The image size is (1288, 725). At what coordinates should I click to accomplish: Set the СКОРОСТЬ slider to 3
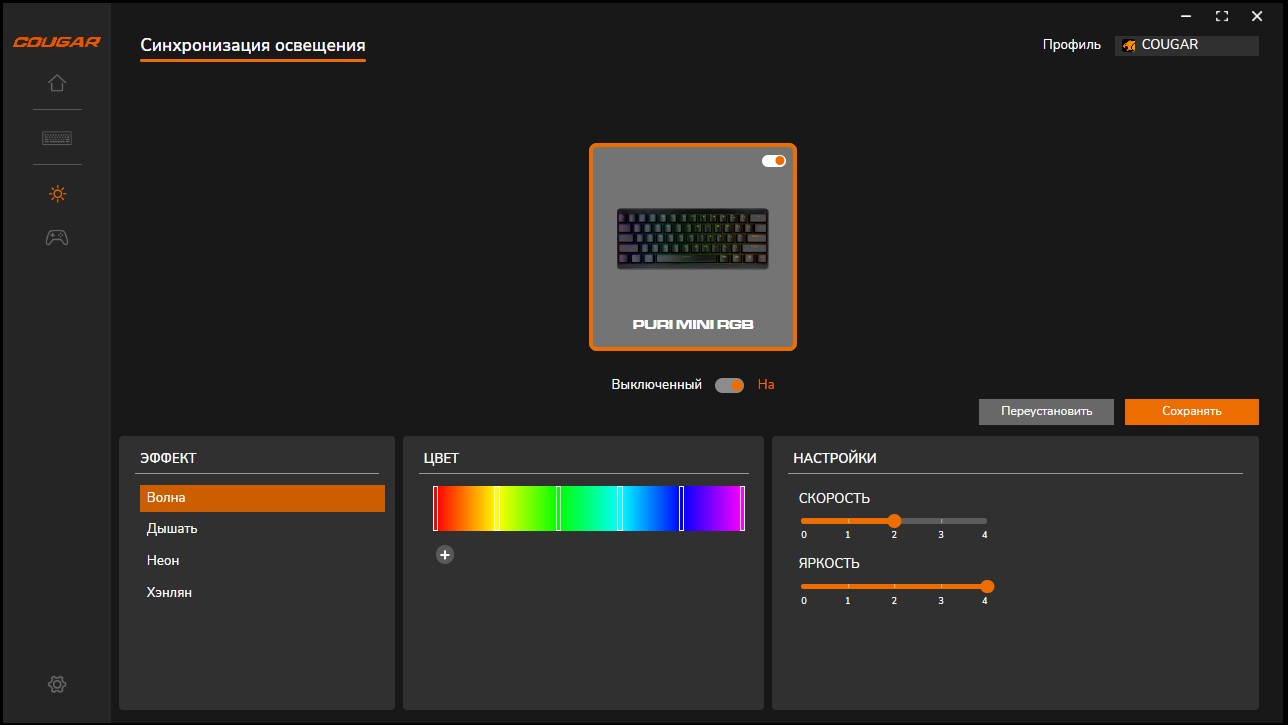click(x=940, y=521)
